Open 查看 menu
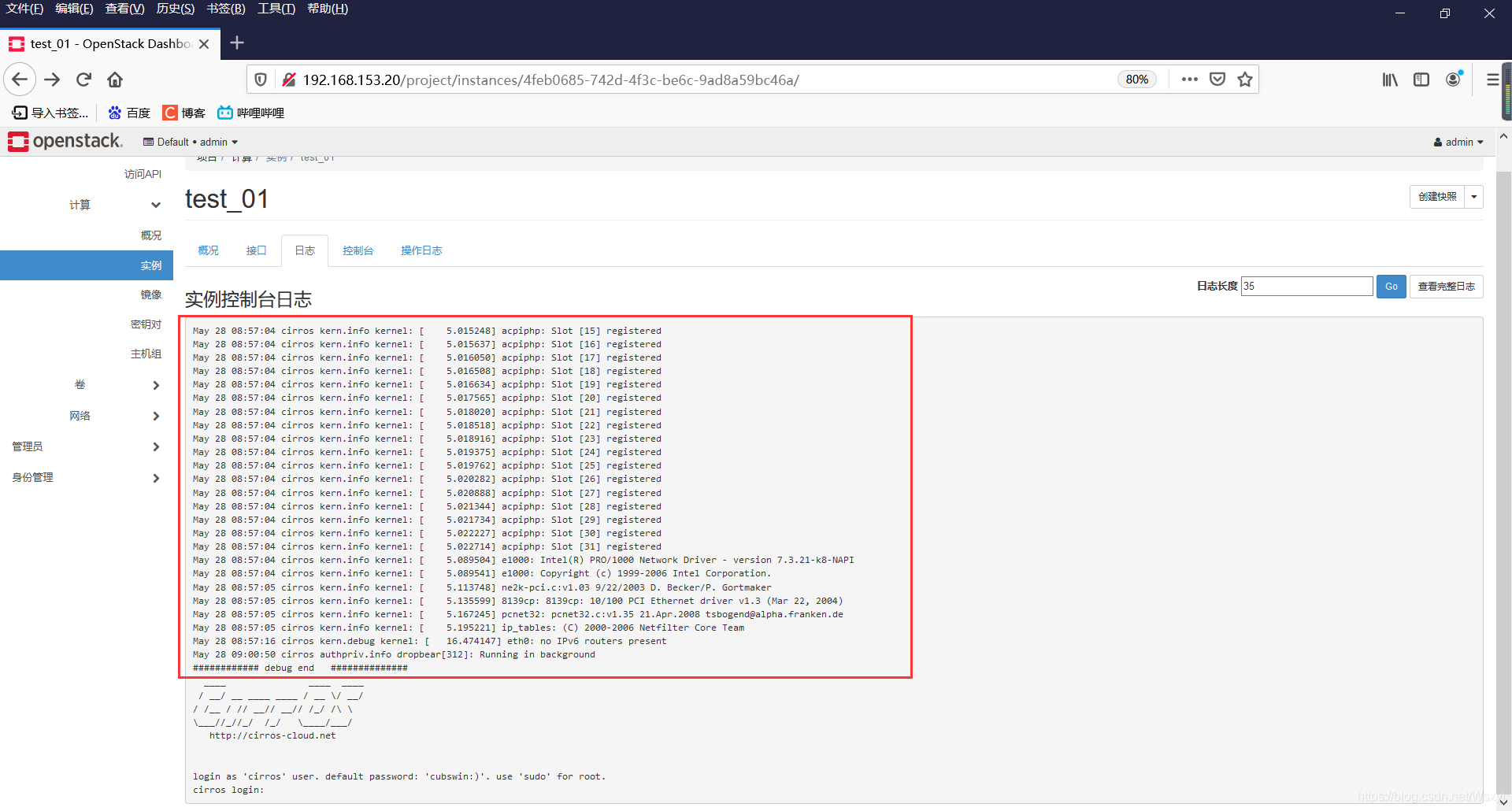The image size is (1512, 811). [124, 9]
